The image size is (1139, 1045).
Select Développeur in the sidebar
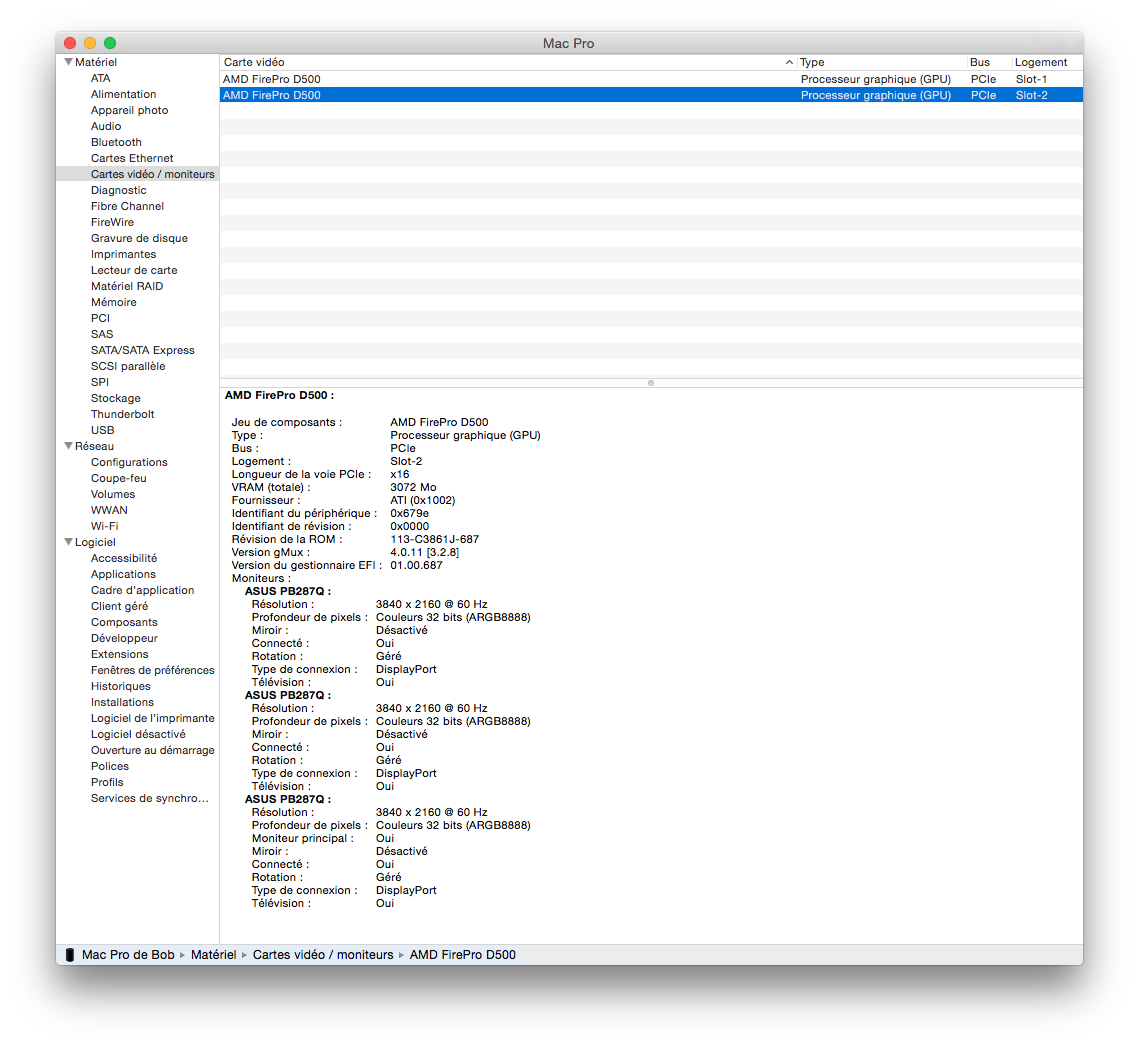pos(124,638)
